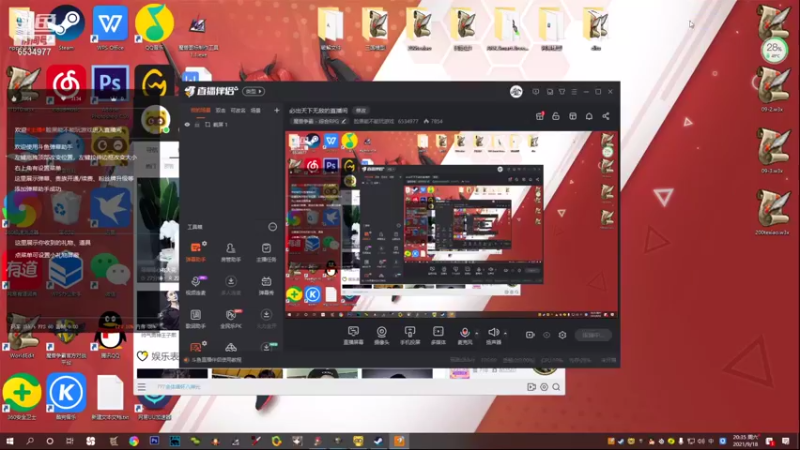This screenshot has height=450, width=800.
Task: Select the 截屏 1 source row
Action: click(x=232, y=124)
